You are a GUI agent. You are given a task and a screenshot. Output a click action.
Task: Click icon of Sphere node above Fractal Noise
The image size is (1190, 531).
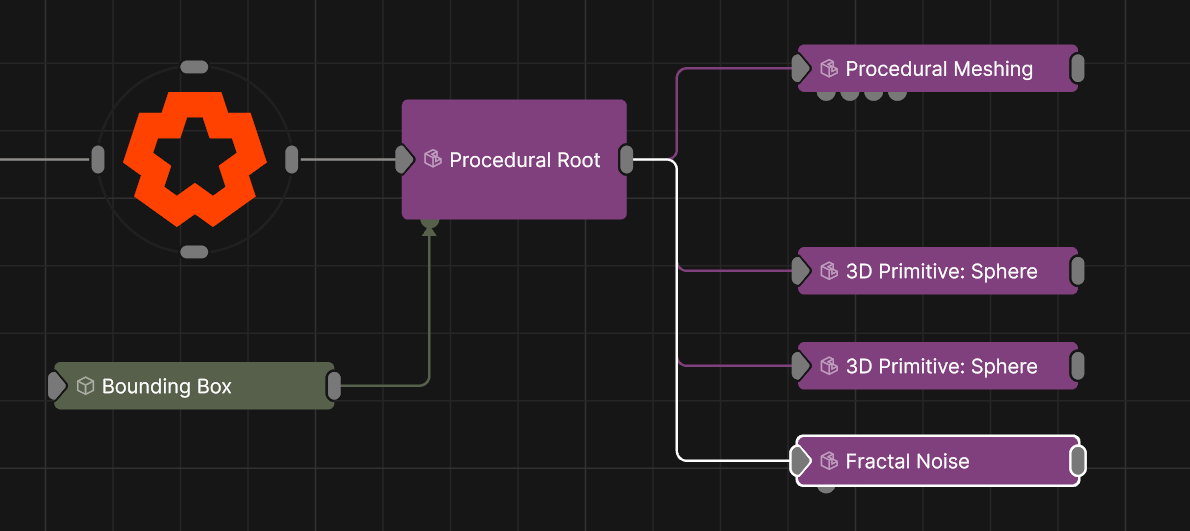pos(828,366)
